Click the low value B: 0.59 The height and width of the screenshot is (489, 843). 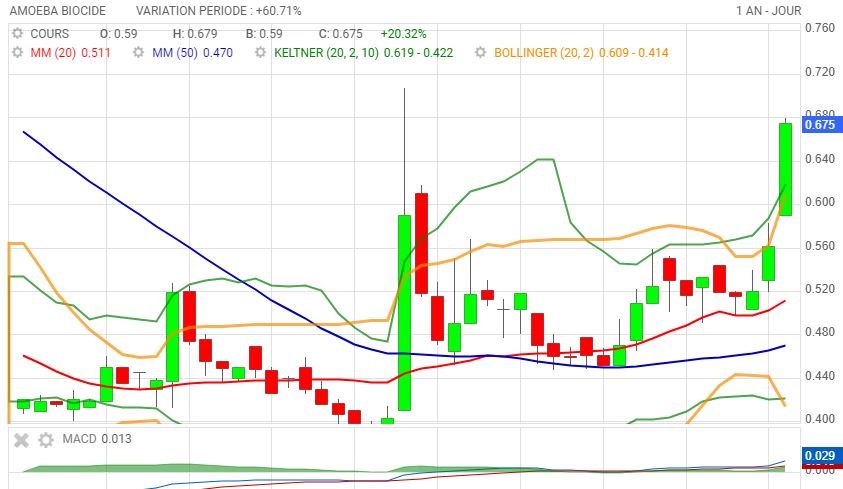point(264,34)
